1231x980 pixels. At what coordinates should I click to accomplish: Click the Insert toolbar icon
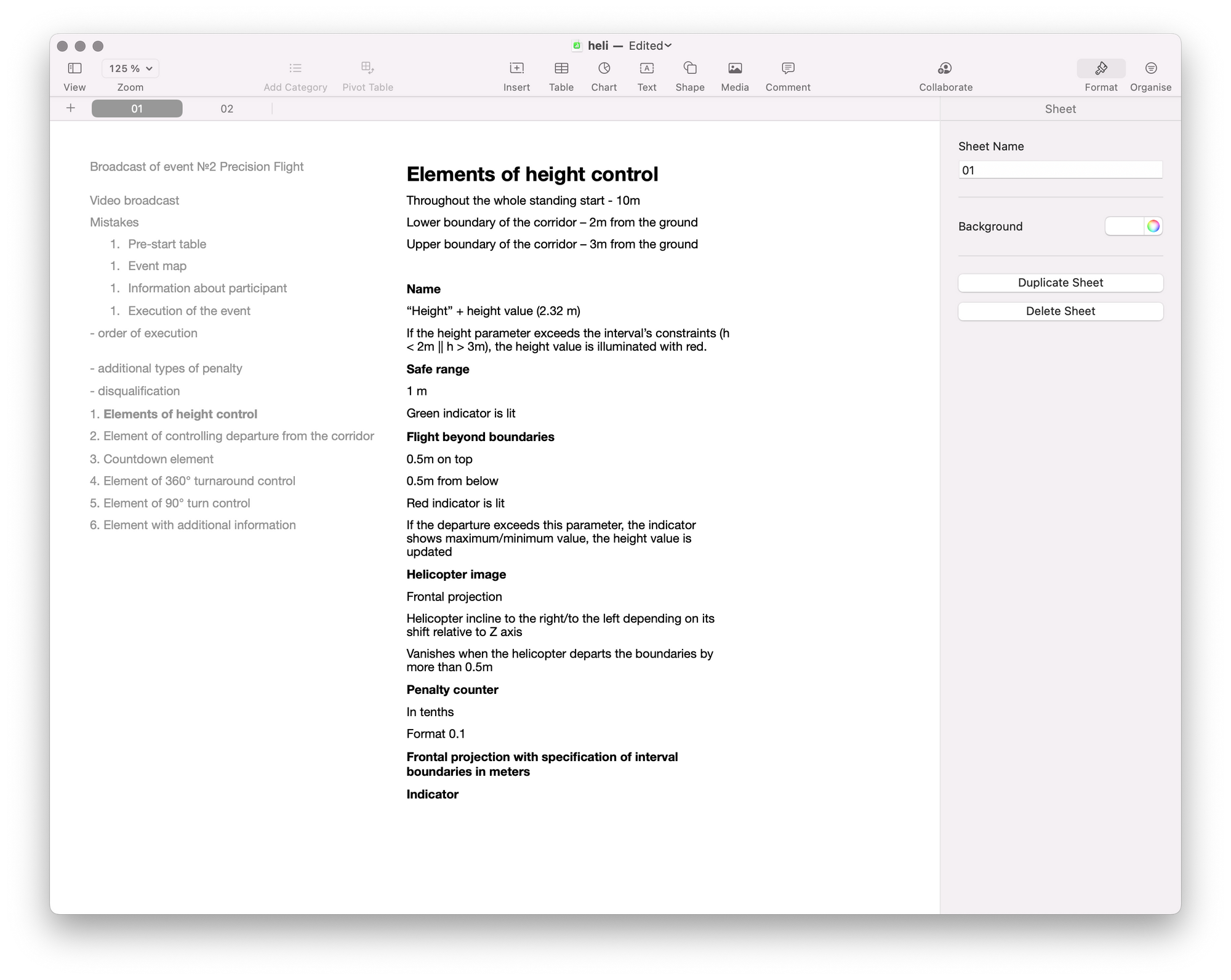516,68
